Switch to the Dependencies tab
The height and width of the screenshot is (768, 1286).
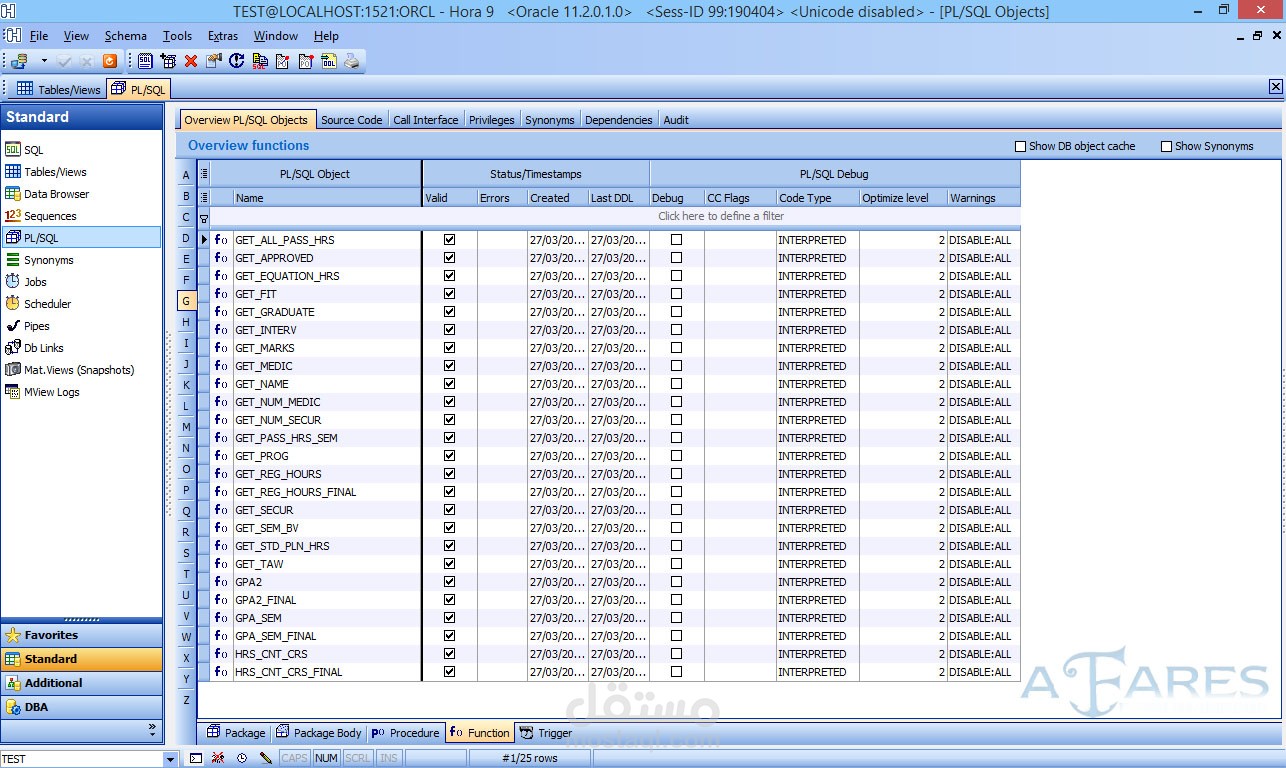pyautogui.click(x=618, y=120)
